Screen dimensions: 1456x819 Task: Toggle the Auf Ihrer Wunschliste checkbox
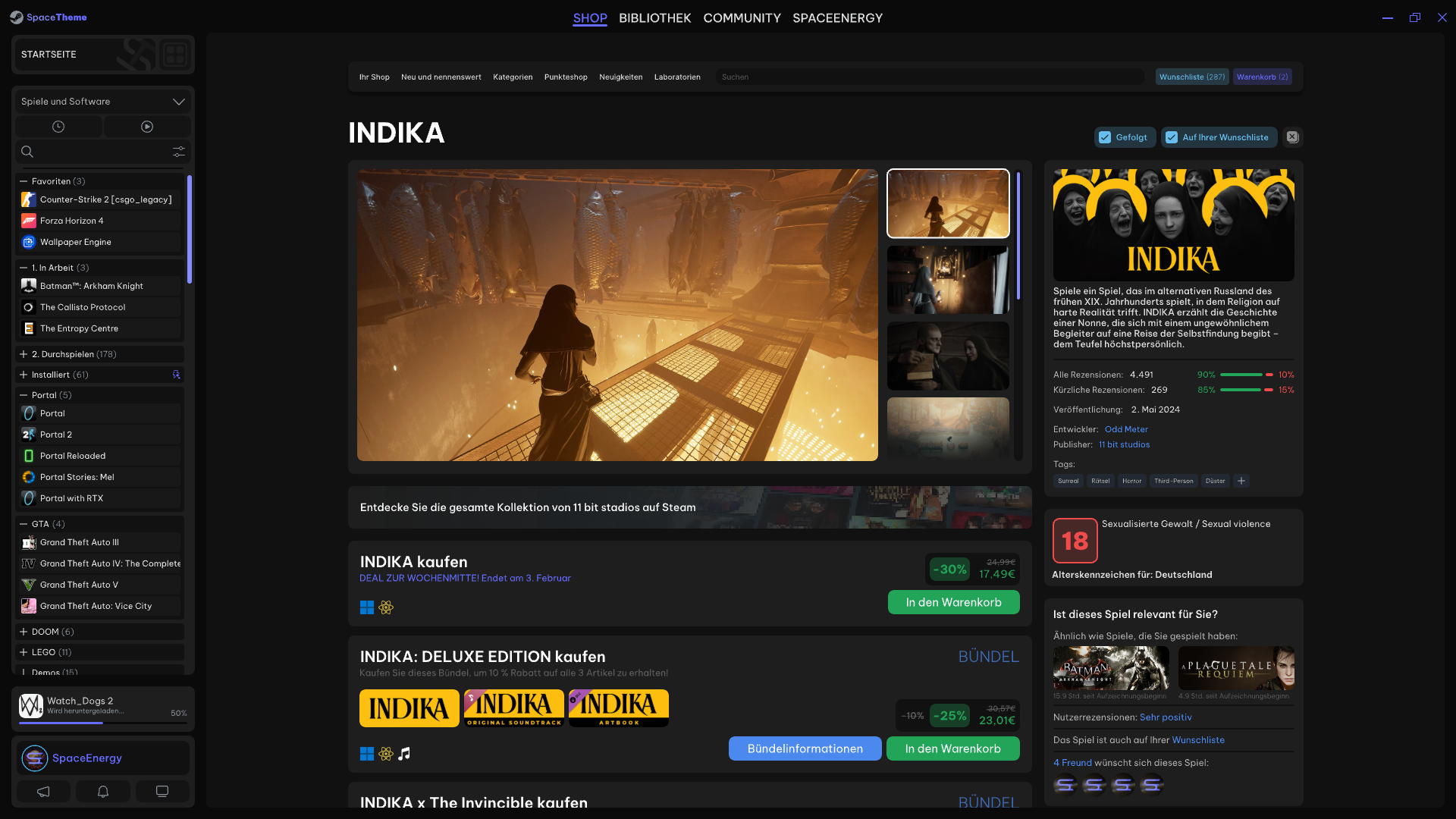pyautogui.click(x=1172, y=137)
